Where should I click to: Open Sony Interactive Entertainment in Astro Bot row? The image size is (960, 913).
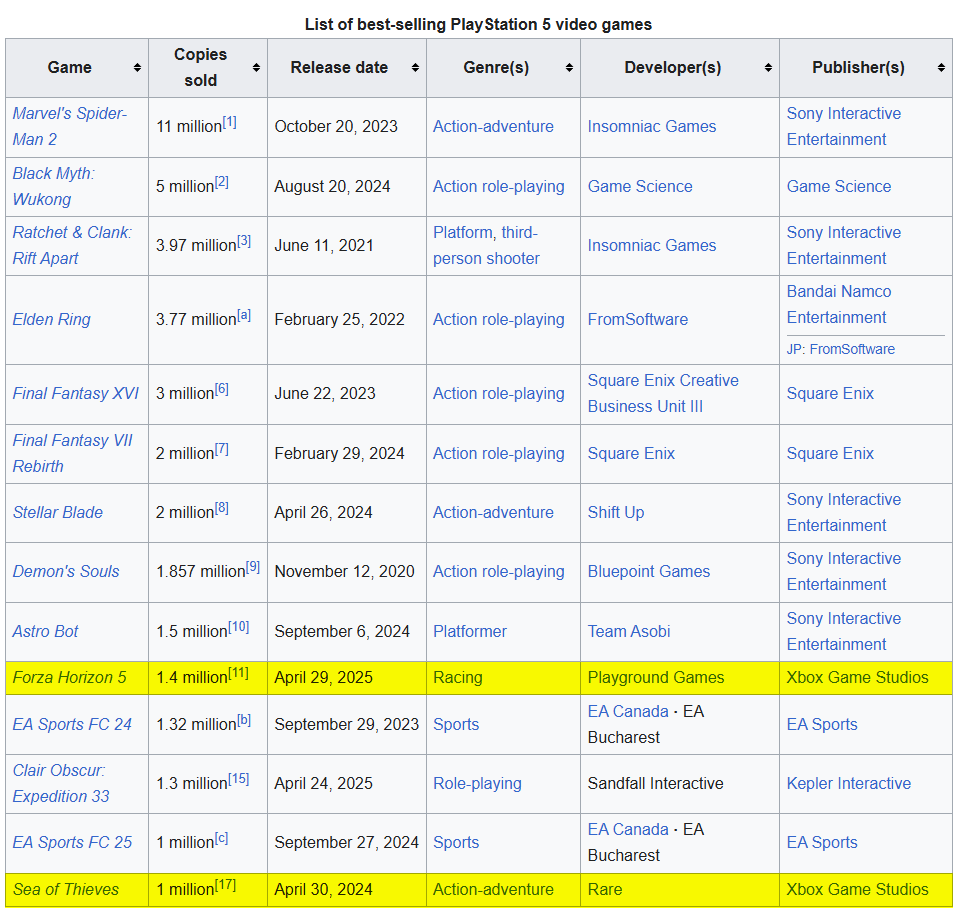[x=844, y=631]
